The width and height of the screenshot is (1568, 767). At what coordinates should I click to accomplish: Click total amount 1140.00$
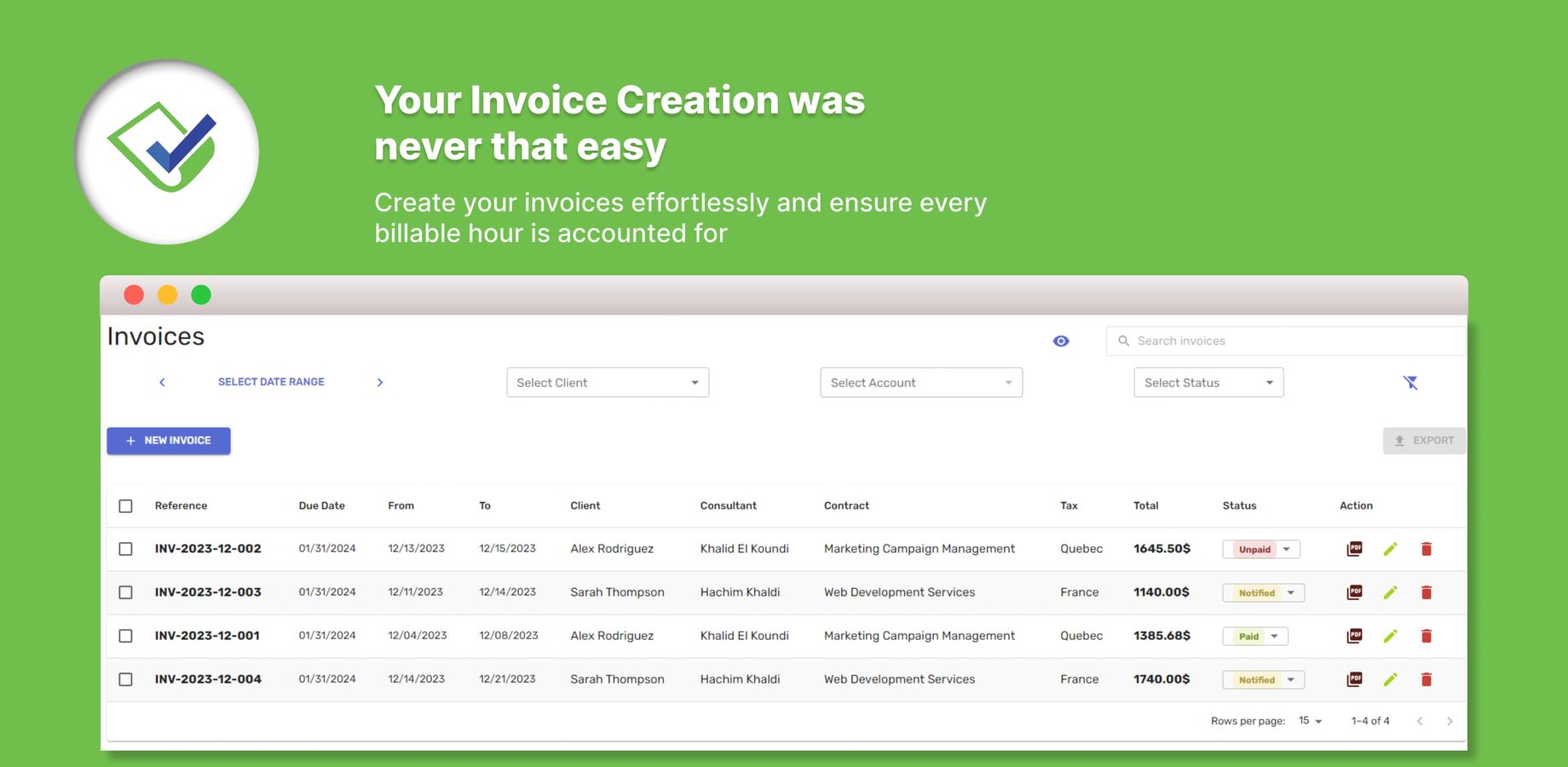1162,592
